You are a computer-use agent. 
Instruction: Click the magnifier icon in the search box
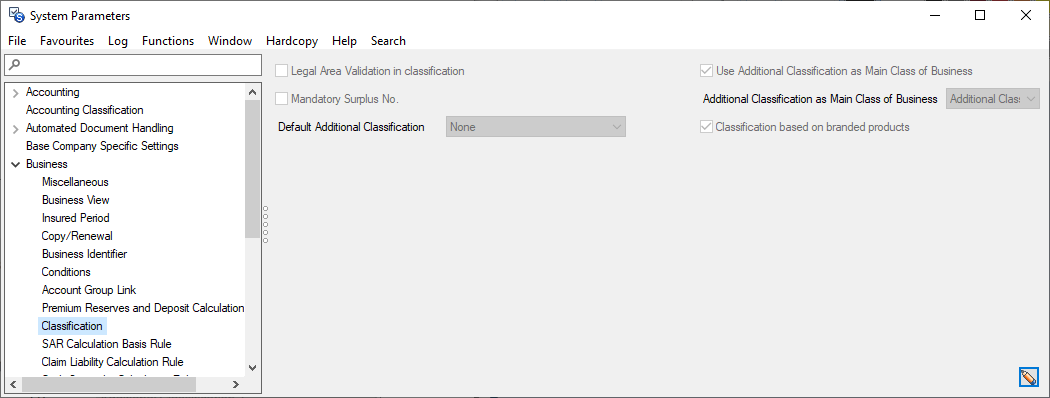click(x=15, y=65)
